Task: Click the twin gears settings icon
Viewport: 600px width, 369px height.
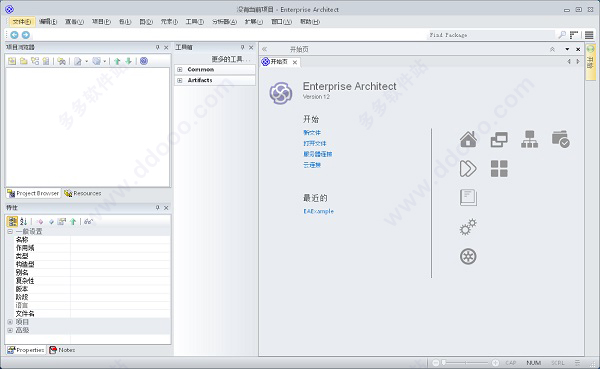Action: click(468, 227)
